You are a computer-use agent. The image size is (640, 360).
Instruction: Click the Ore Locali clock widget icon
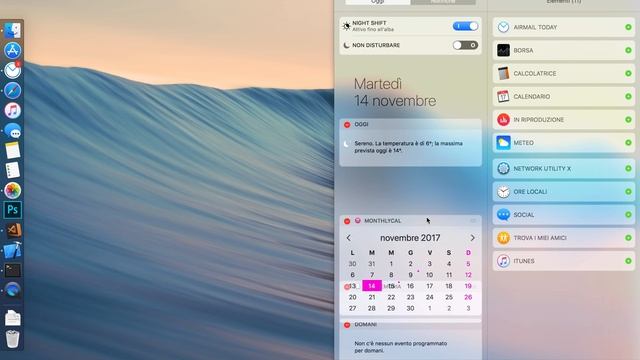(x=503, y=191)
